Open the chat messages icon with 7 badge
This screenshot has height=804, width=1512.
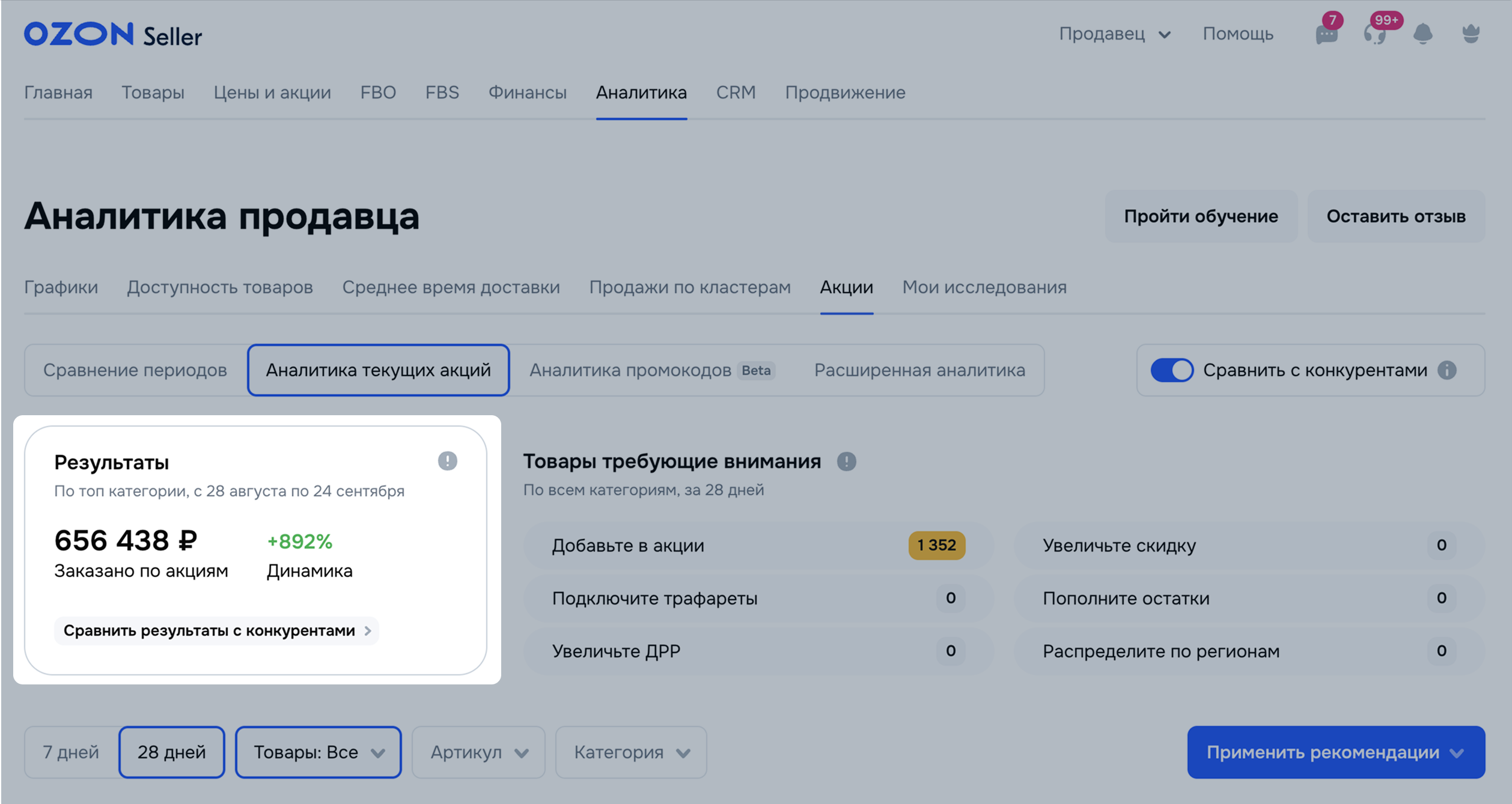pyautogui.click(x=1326, y=34)
